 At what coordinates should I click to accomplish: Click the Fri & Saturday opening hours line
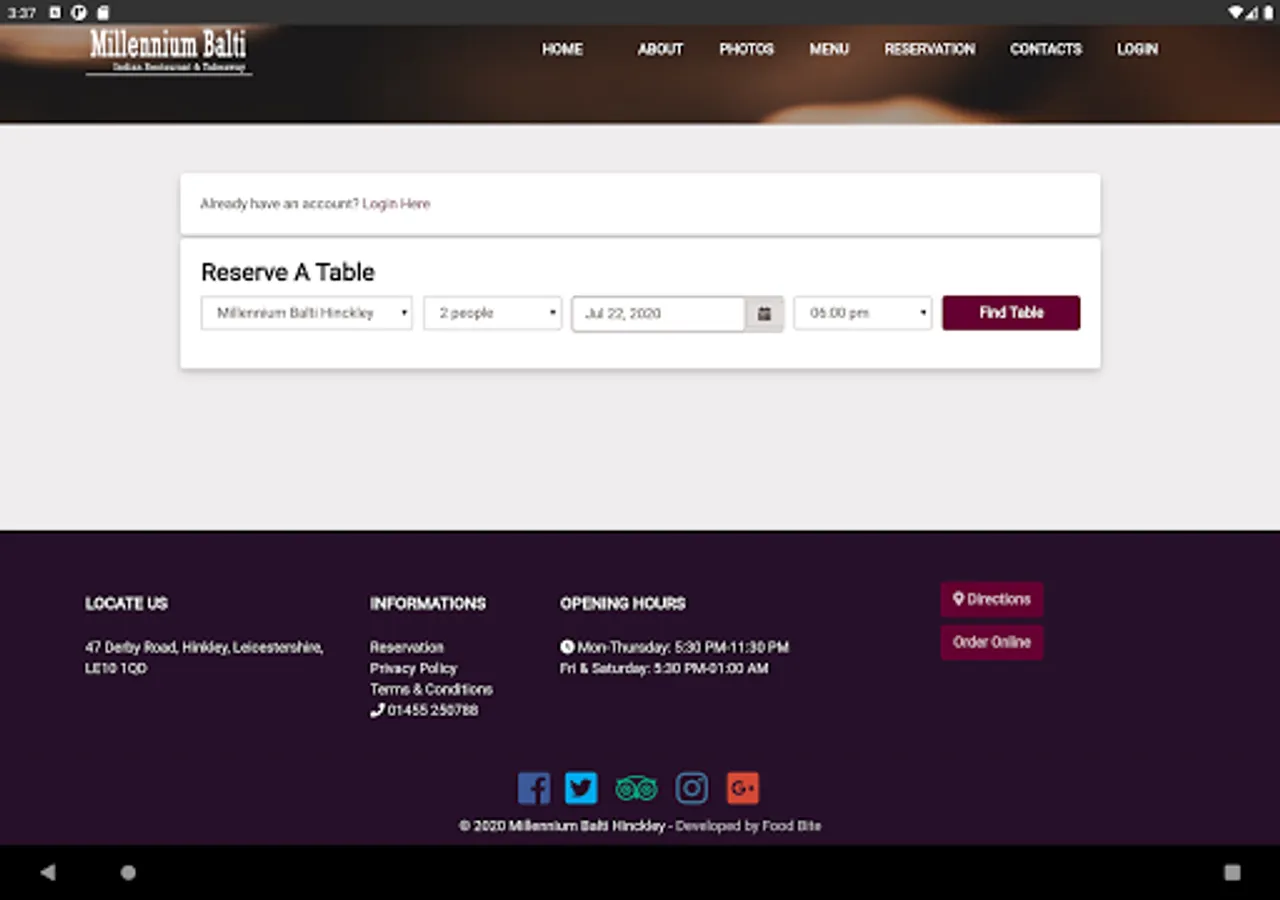point(664,668)
